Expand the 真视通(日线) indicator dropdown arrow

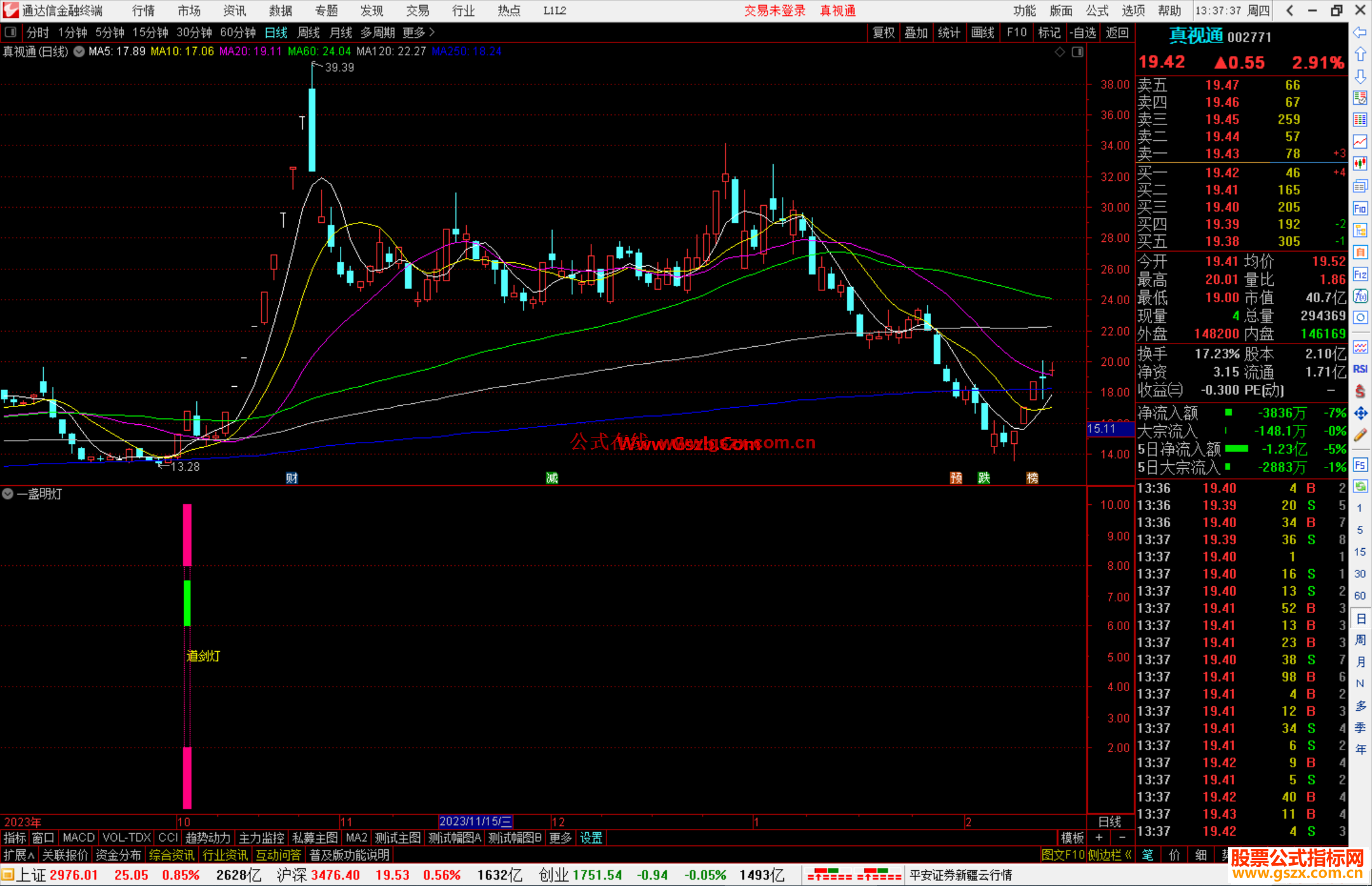click(x=79, y=52)
